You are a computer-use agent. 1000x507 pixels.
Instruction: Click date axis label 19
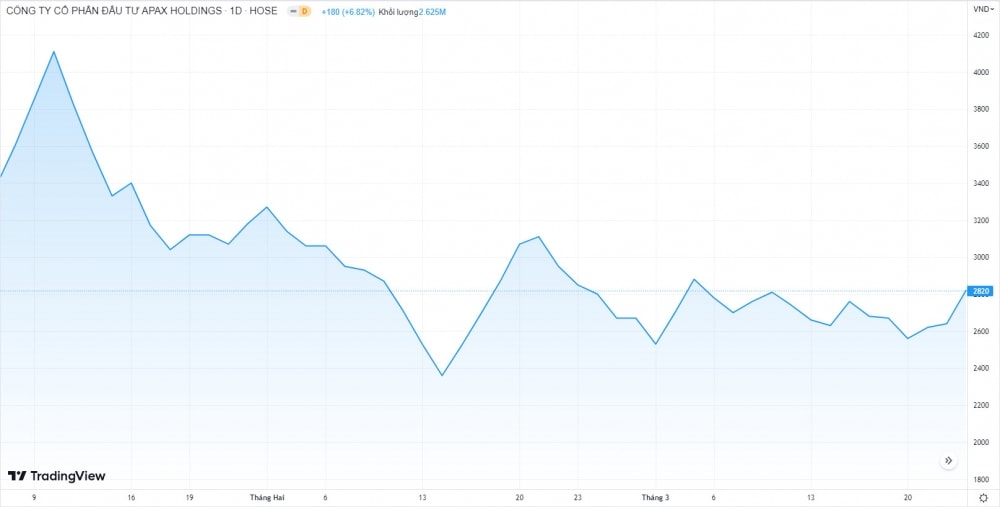189,497
